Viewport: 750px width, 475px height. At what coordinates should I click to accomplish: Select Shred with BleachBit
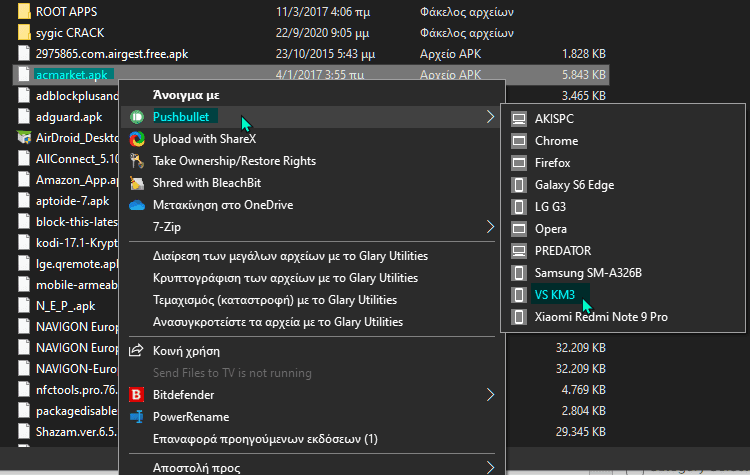point(312,183)
